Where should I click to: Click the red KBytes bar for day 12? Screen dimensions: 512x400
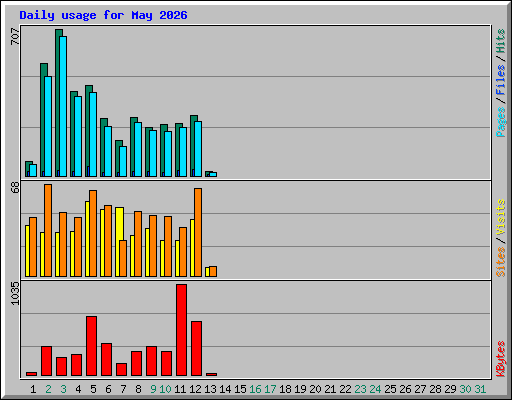pyautogui.click(x=196, y=349)
